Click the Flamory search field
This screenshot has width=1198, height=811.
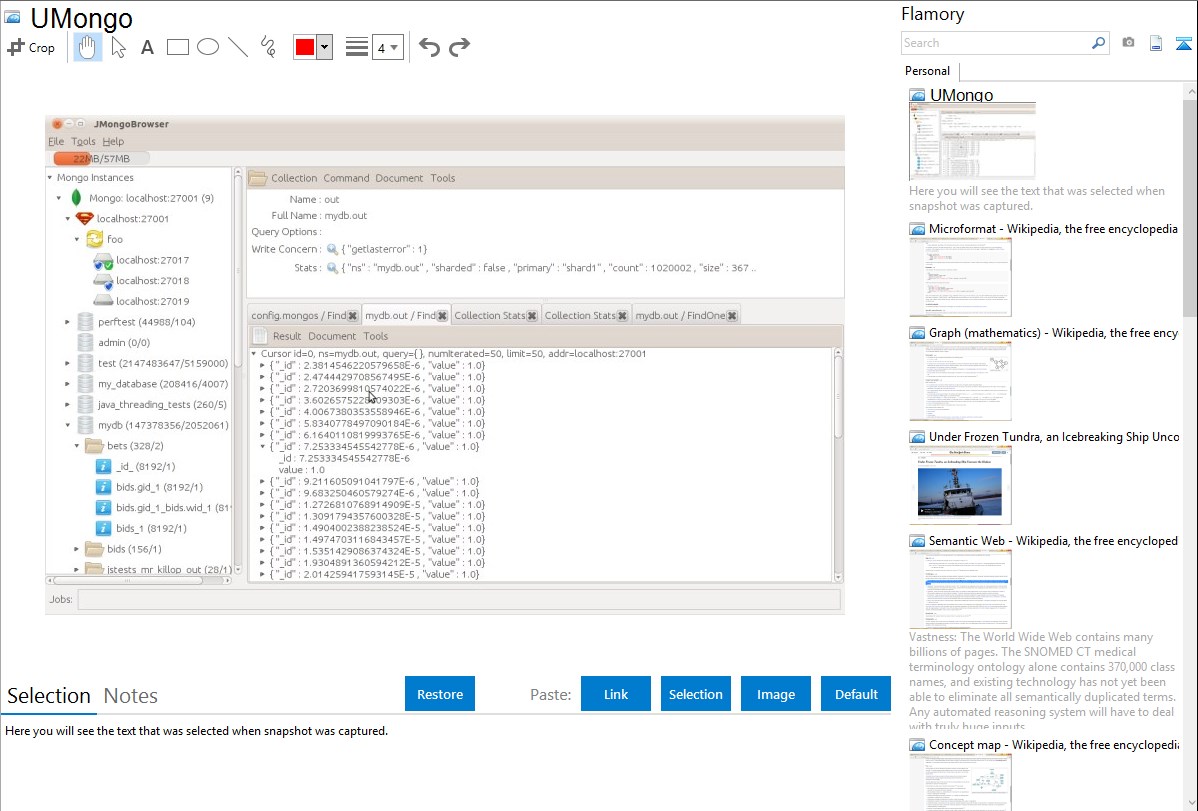click(x=994, y=43)
